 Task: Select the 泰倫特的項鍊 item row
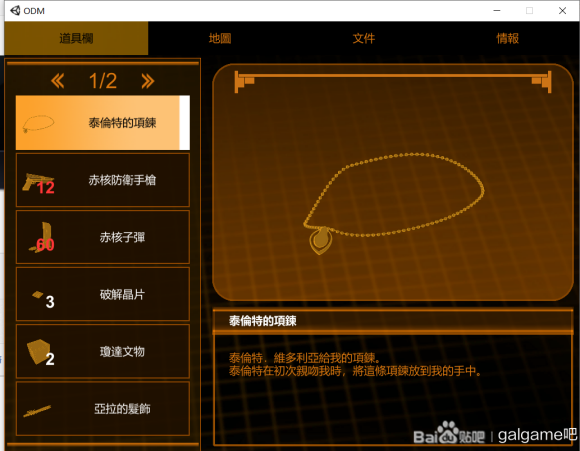103,123
